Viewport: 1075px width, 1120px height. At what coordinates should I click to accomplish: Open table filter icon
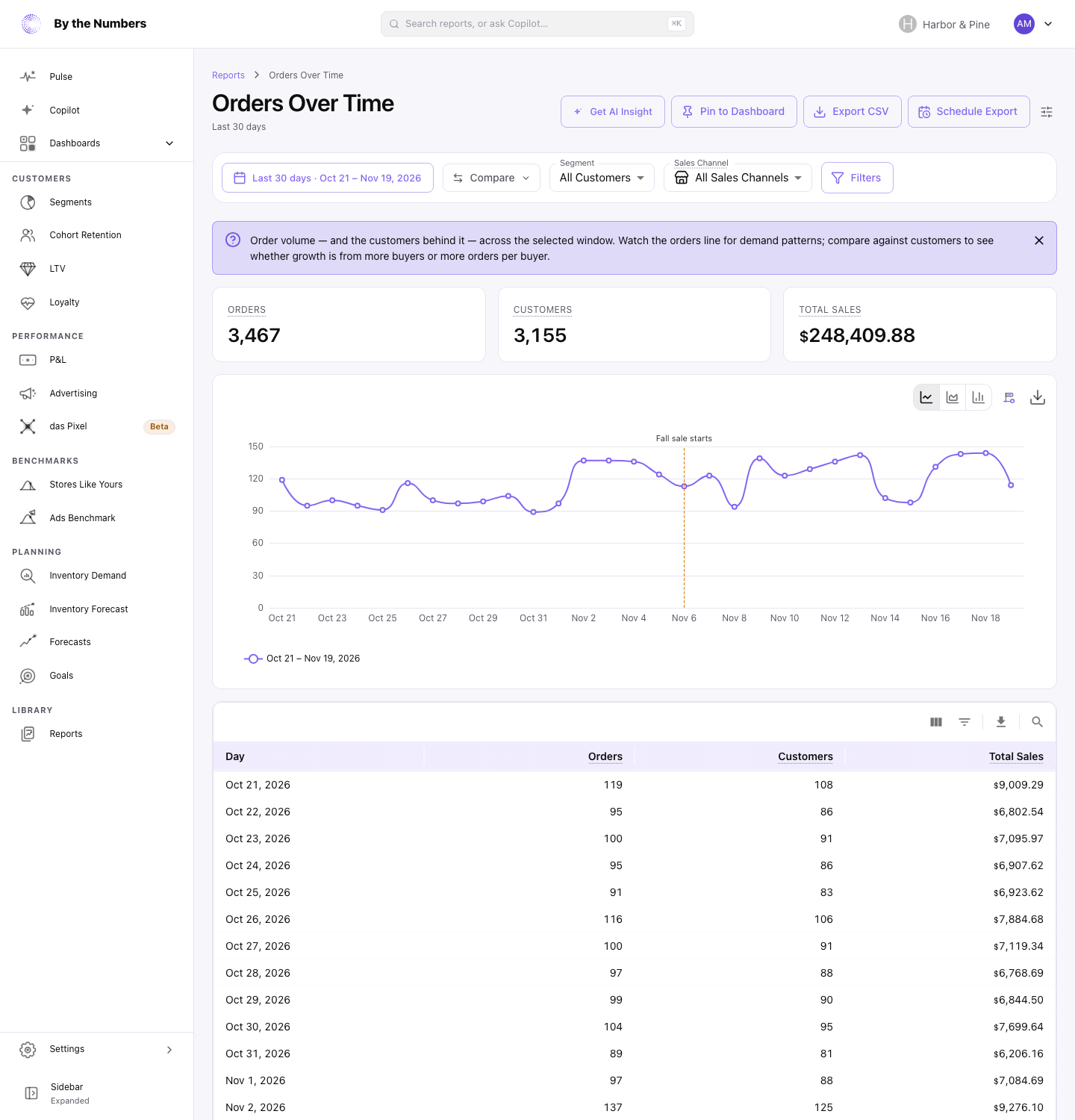(965, 722)
